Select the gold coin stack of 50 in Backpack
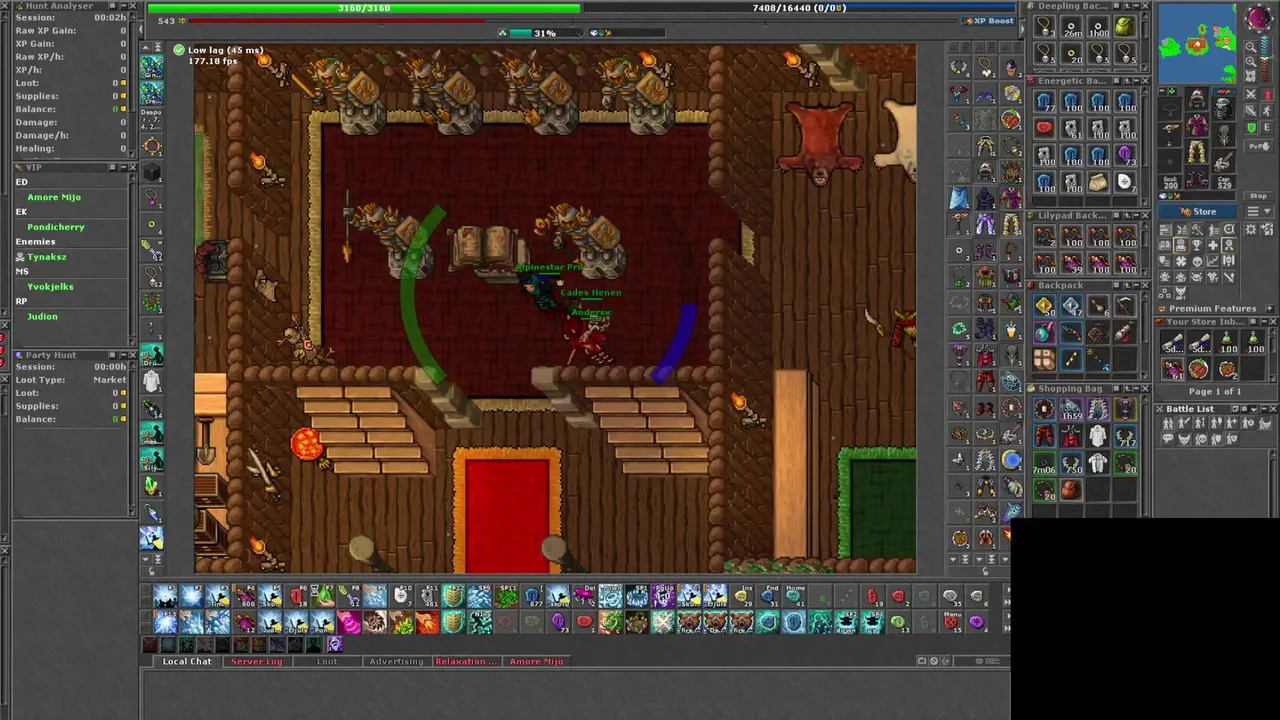This screenshot has height=720, width=1280. click(x=1044, y=306)
